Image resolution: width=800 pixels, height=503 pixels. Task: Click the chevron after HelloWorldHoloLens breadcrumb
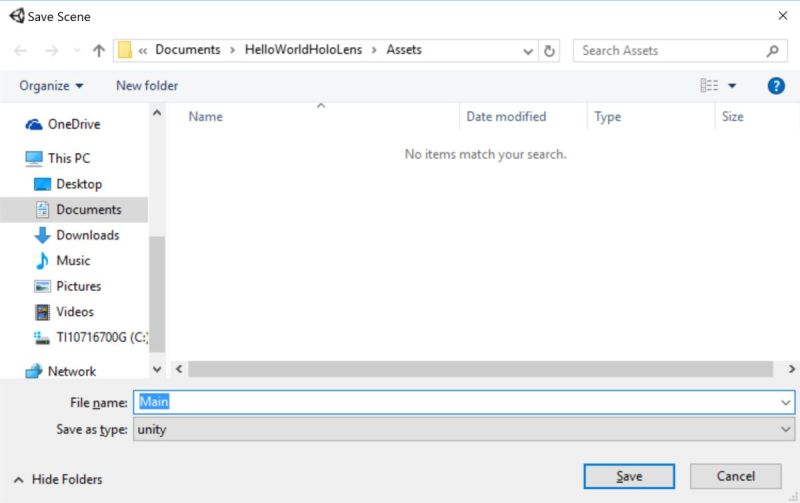[374, 50]
